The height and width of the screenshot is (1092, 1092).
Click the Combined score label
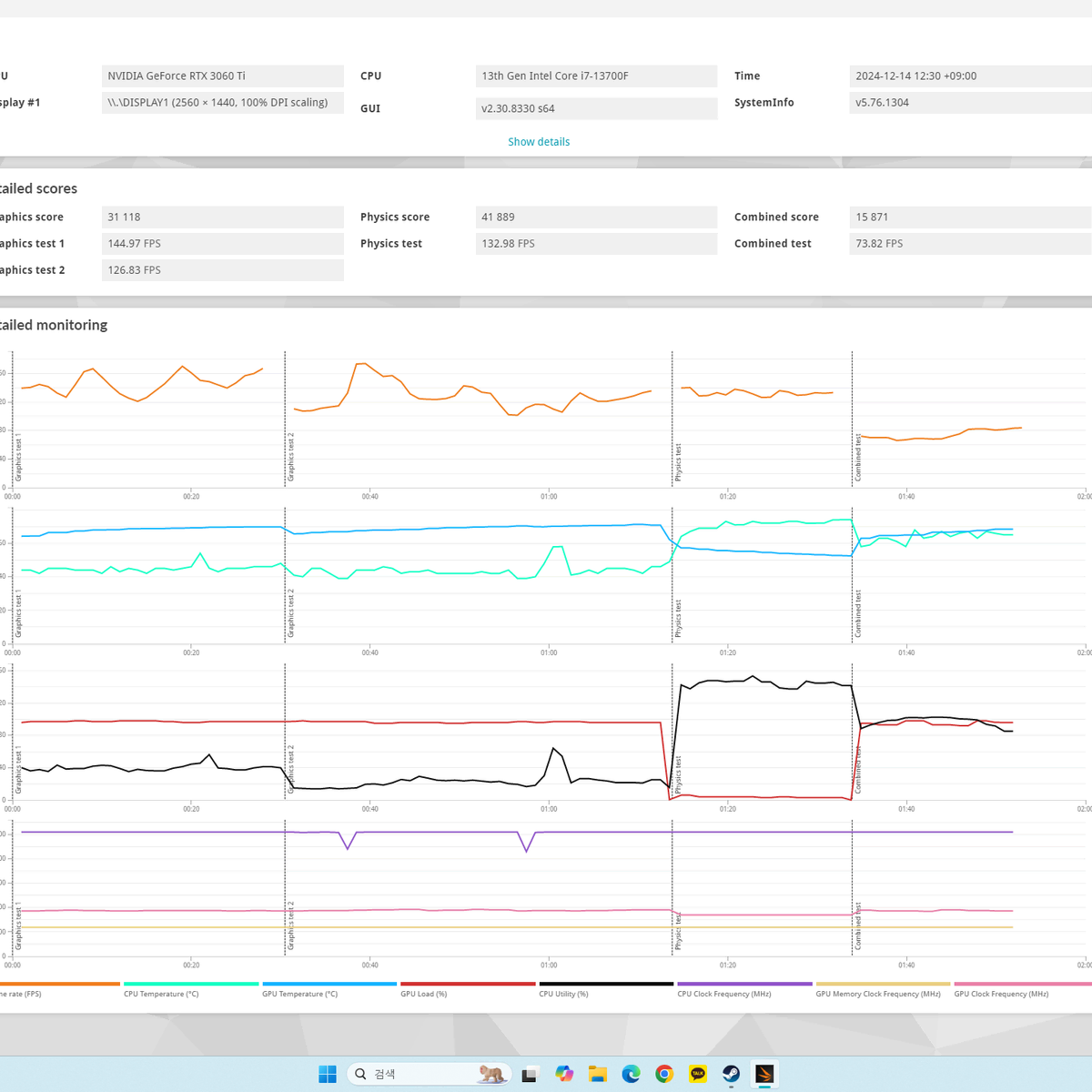coord(776,217)
